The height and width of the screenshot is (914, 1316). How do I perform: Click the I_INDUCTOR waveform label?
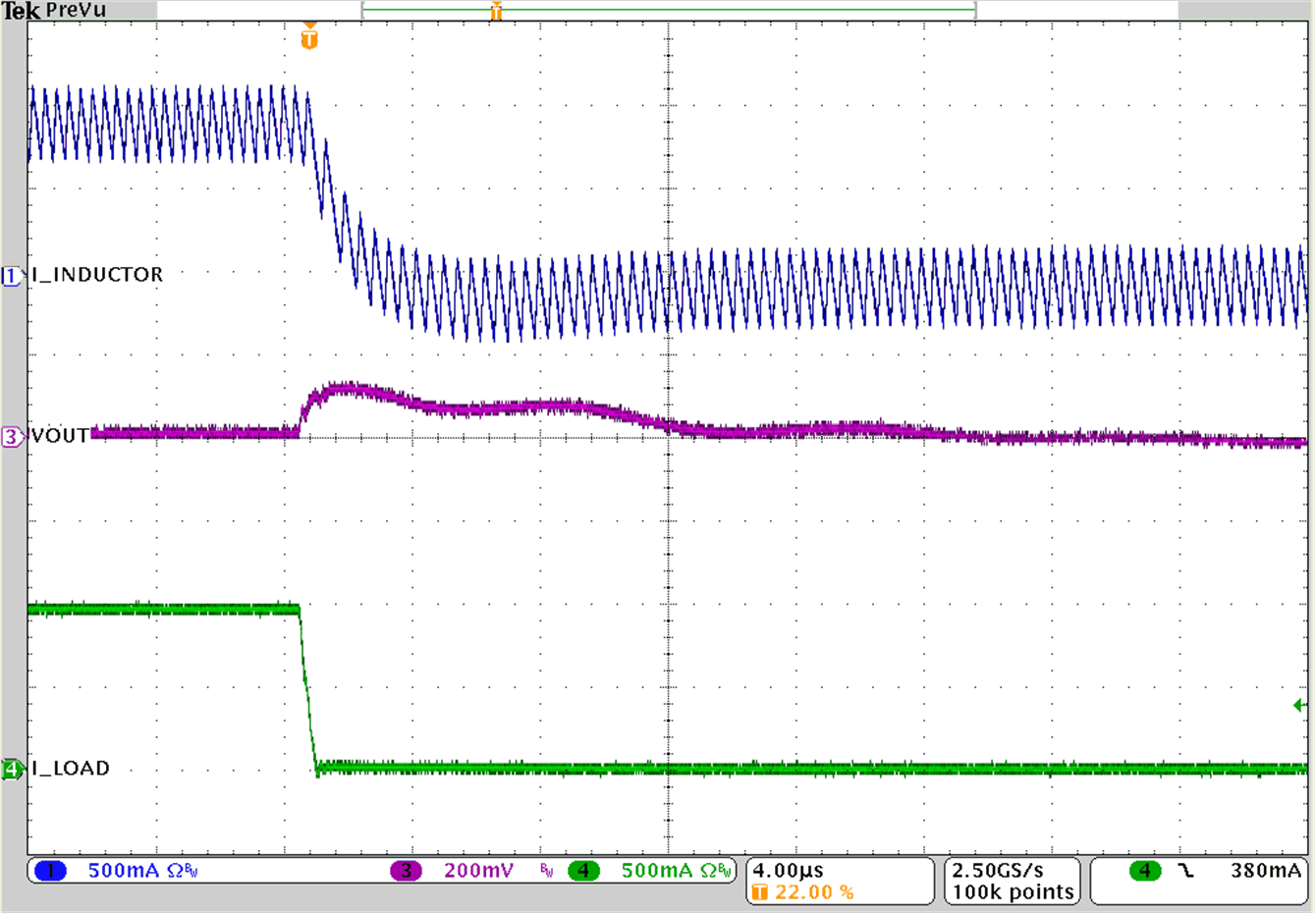point(97,275)
